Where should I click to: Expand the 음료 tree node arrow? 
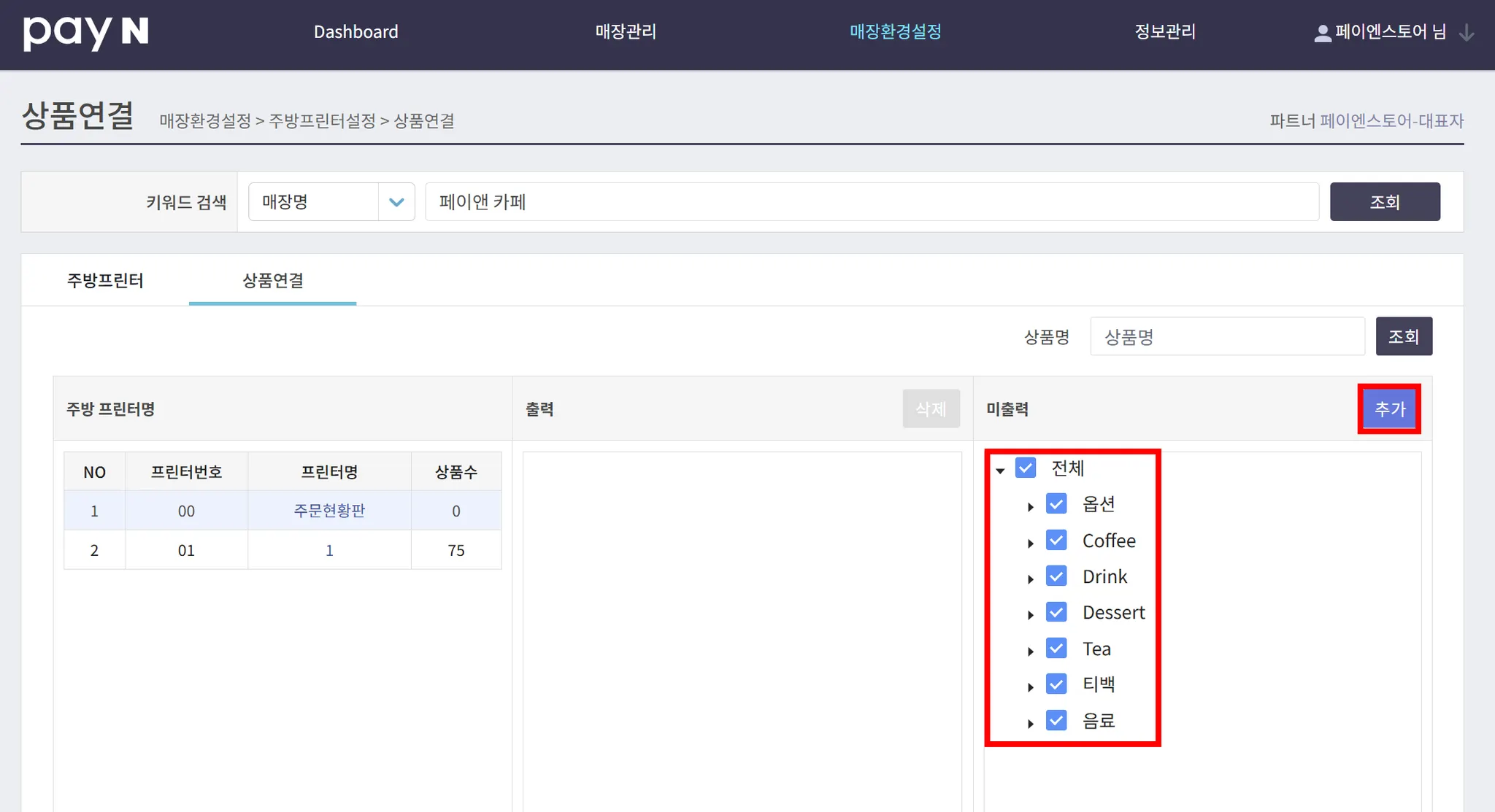tap(1030, 723)
